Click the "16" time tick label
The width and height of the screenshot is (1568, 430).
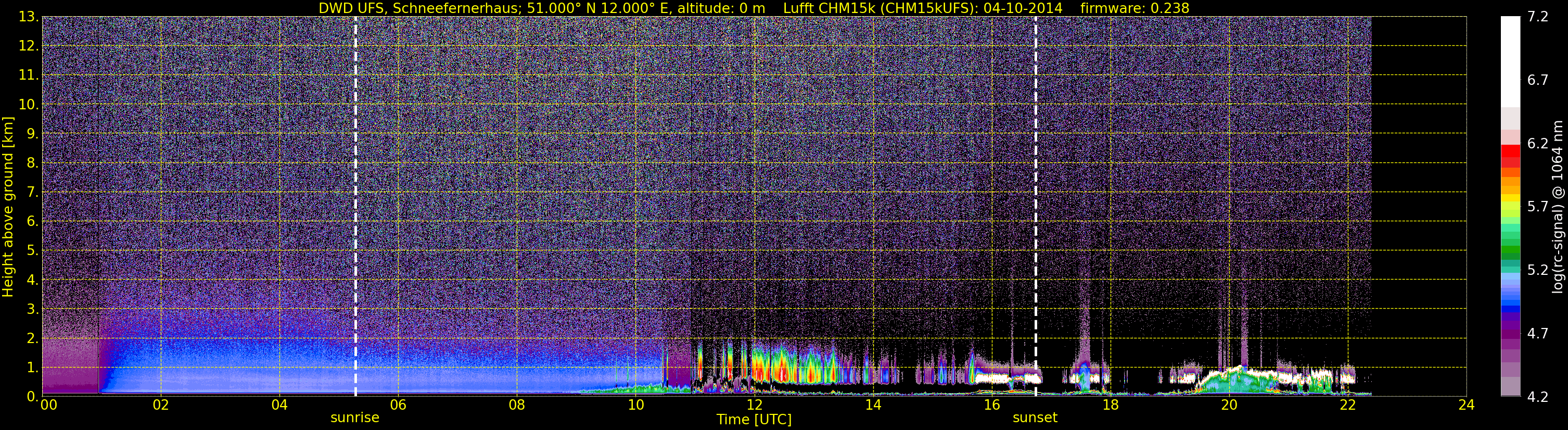click(991, 405)
